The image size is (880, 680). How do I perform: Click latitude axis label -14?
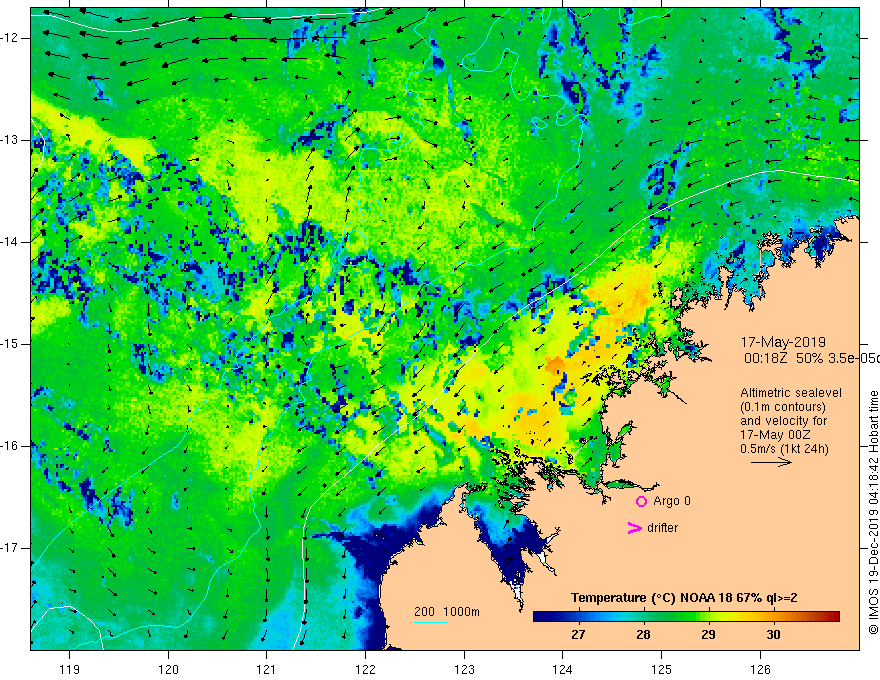[10, 242]
